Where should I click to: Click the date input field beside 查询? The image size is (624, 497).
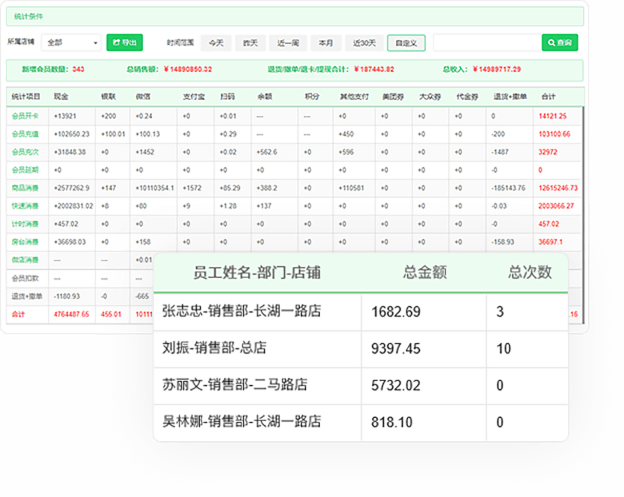click(486, 43)
